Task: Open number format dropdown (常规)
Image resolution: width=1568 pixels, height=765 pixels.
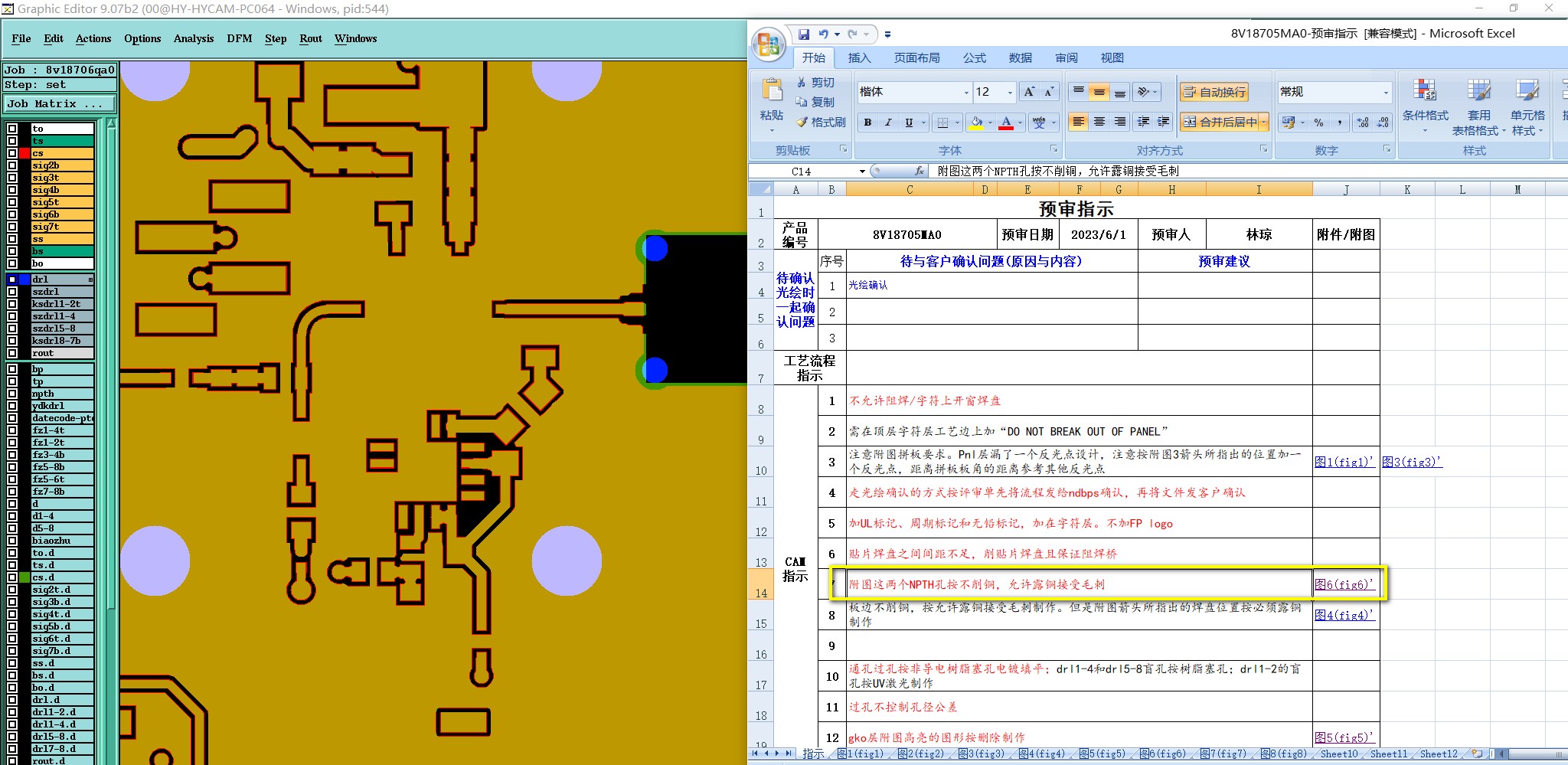Action: (x=1385, y=92)
